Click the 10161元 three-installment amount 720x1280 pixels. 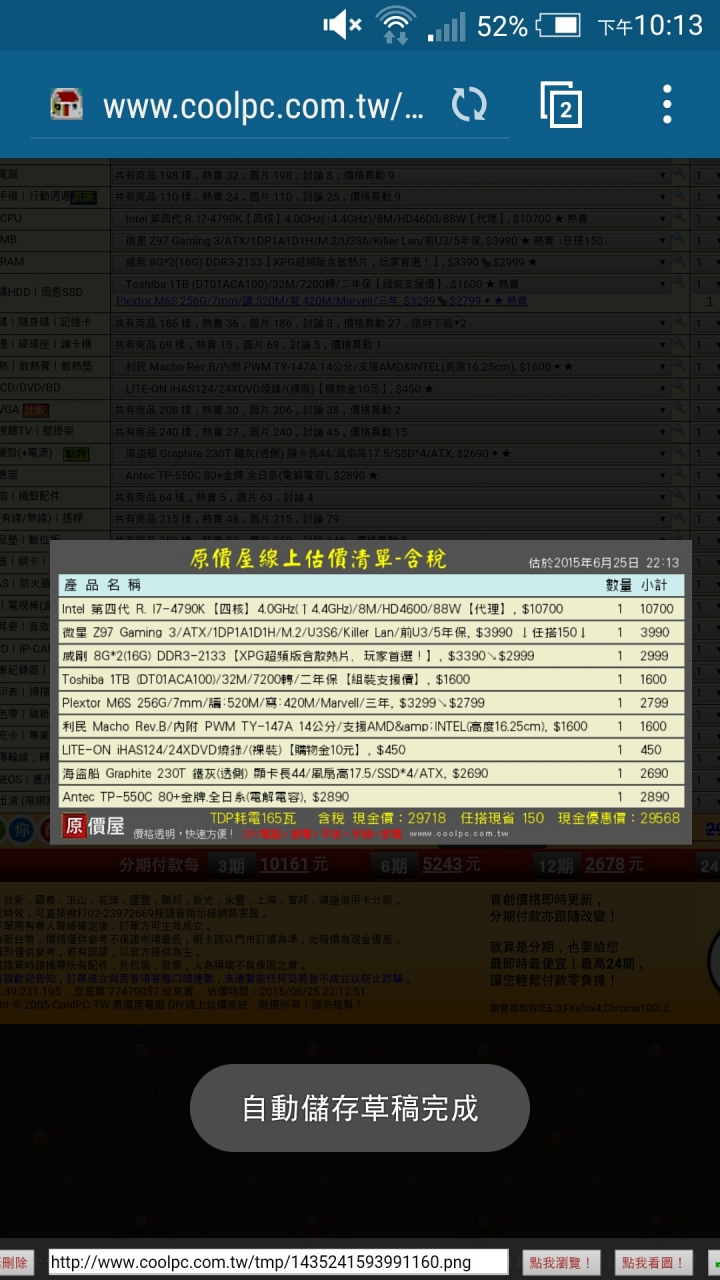pos(294,864)
